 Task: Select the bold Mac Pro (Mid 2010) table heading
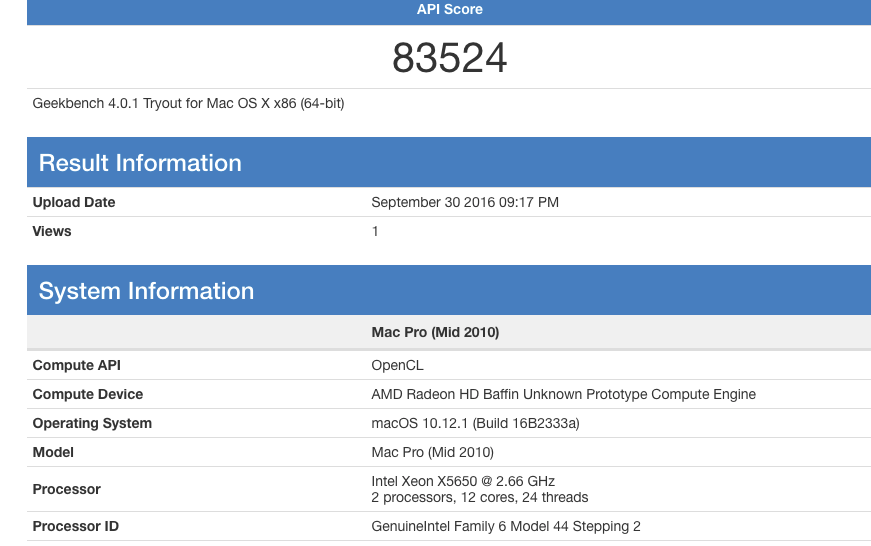point(435,332)
